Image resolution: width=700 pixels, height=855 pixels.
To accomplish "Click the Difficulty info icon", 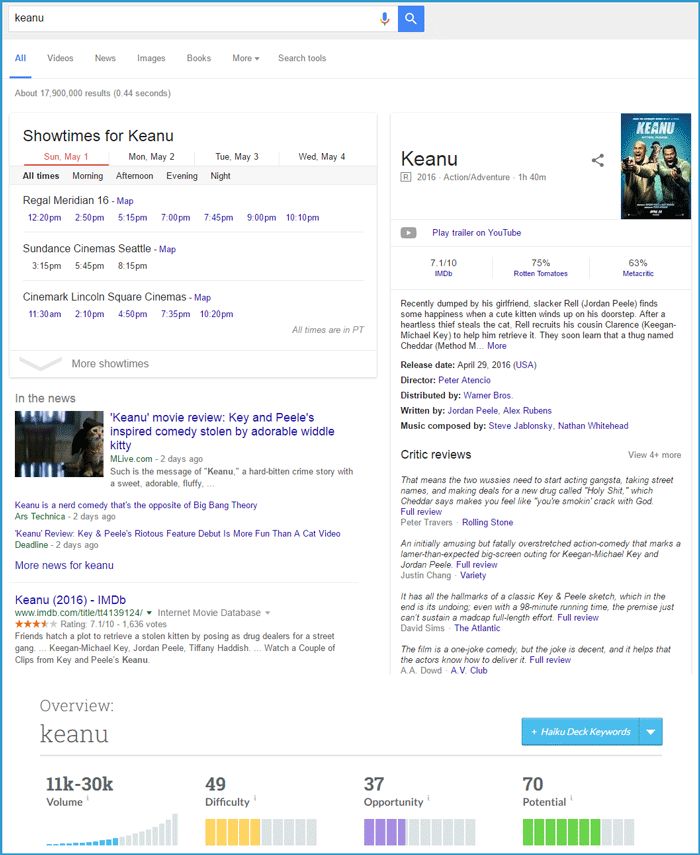I will [x=255, y=798].
